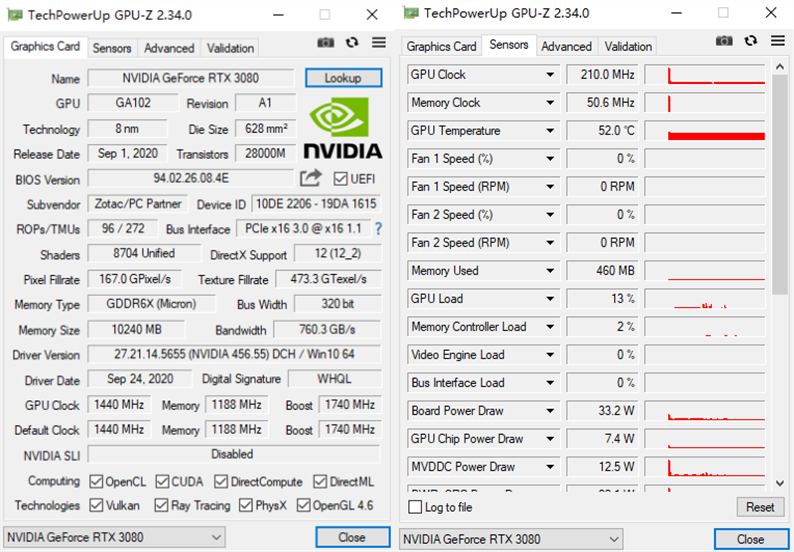Screen dimensions: 794x552
Task: Switch to Sensors tab in left window
Action: click(x=112, y=48)
